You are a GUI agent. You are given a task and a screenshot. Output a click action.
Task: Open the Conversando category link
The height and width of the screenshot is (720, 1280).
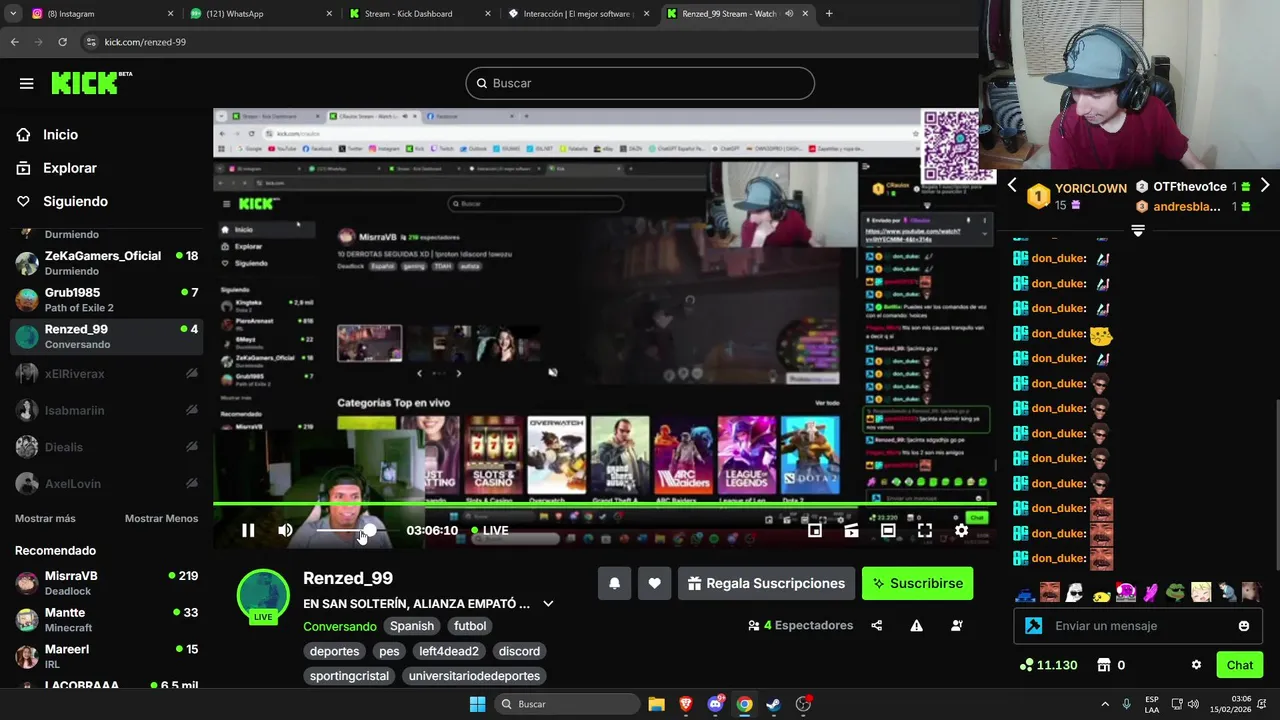[340, 626]
